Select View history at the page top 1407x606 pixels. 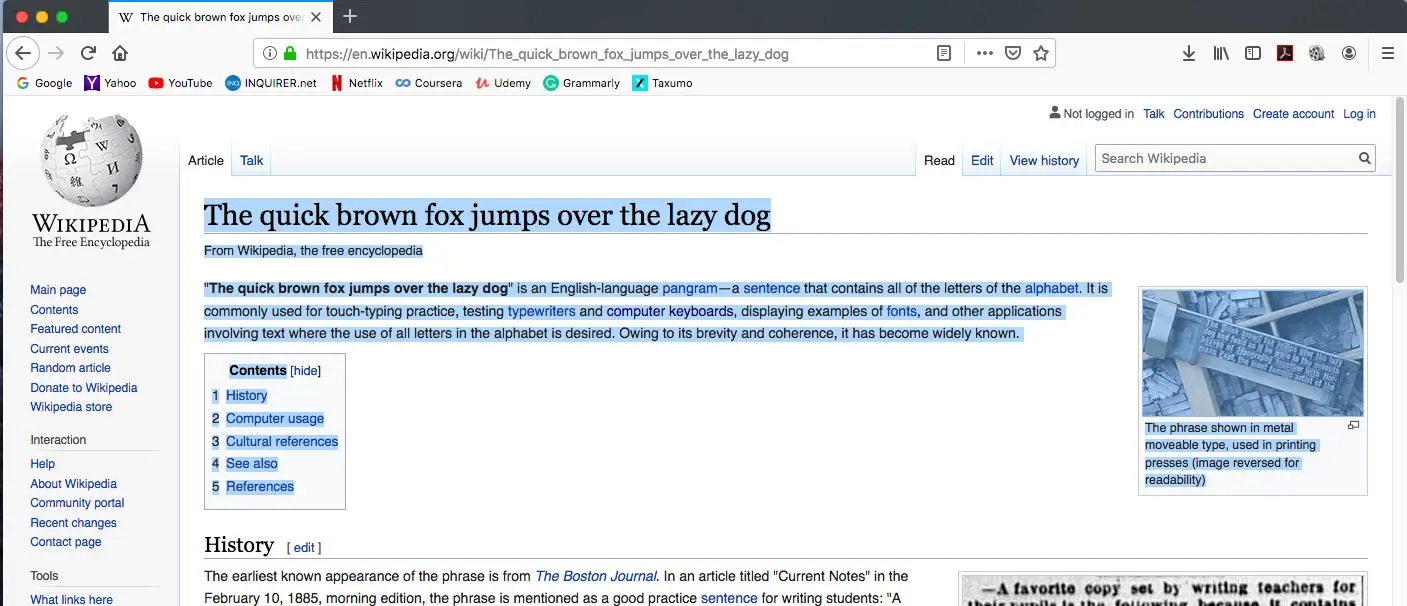pyautogui.click(x=1043, y=160)
